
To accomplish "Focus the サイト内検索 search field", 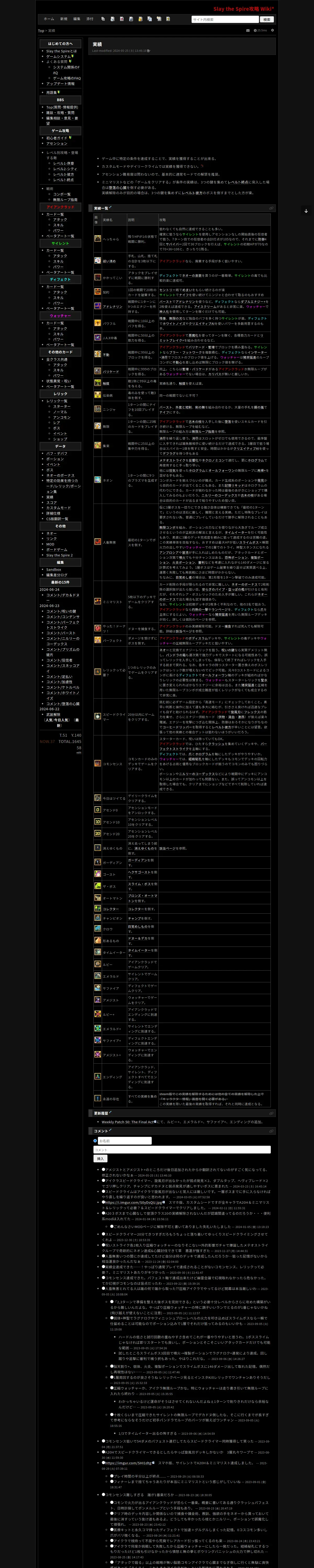I will [225, 20].
